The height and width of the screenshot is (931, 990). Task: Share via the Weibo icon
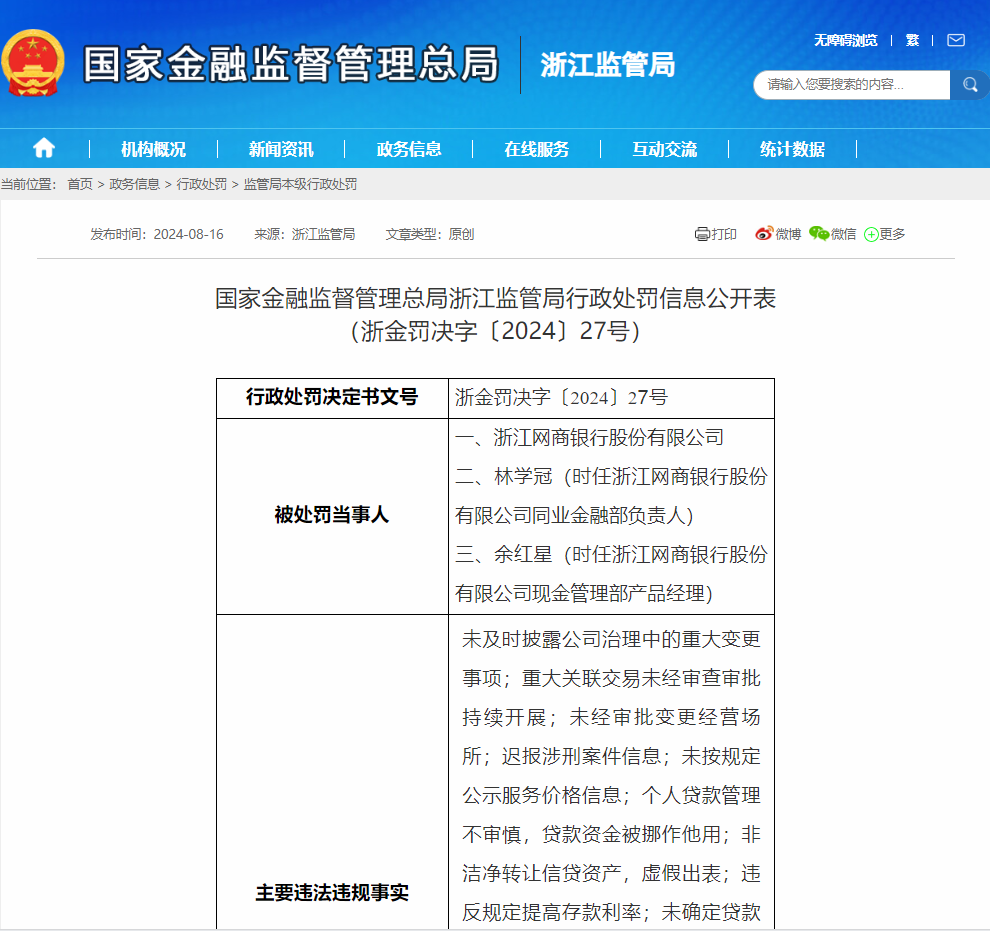[x=764, y=234]
